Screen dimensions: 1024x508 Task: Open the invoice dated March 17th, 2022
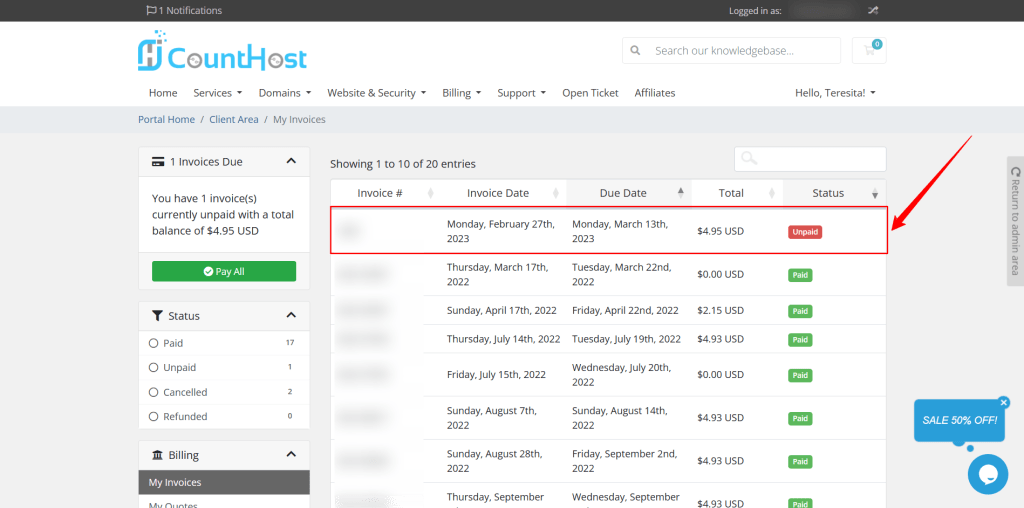point(609,275)
